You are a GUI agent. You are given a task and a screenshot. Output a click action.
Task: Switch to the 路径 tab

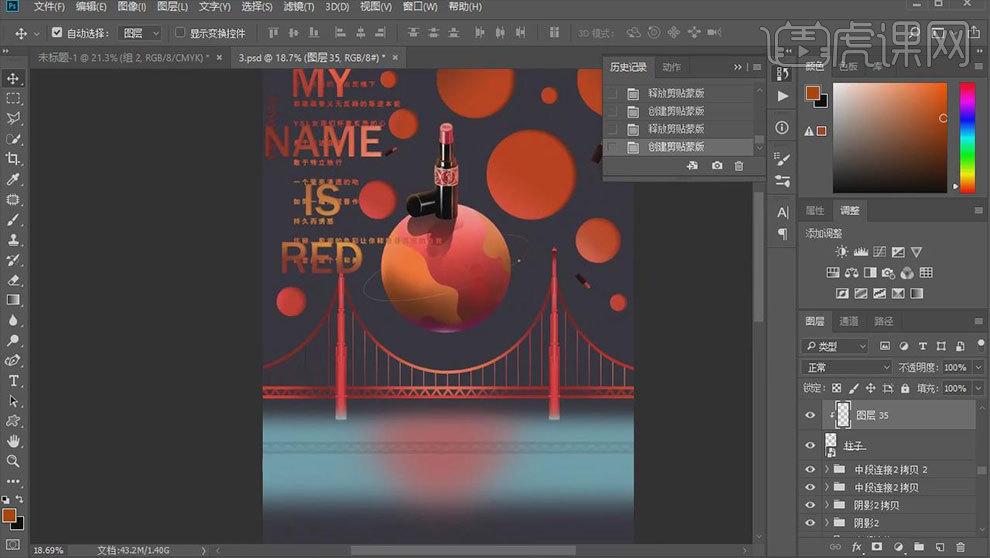tap(883, 321)
